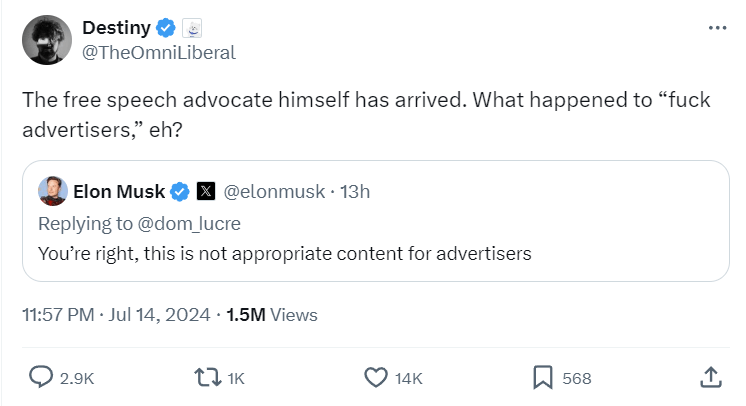Open the @TheOmniLiberal handle link

coord(158,53)
